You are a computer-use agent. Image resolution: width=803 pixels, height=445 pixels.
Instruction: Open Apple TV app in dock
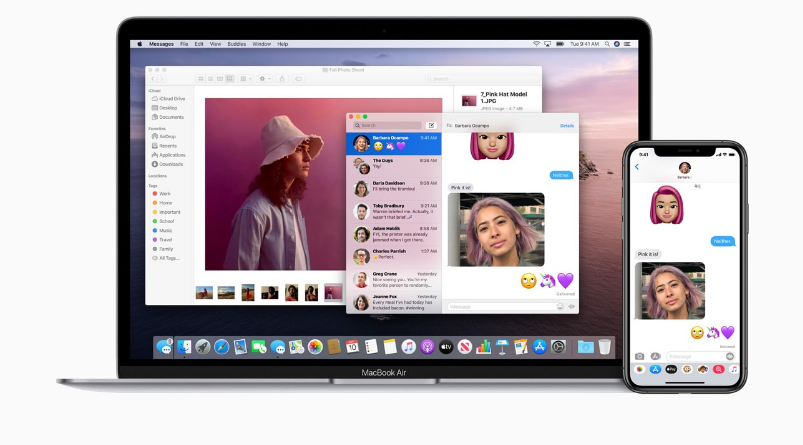[446, 347]
